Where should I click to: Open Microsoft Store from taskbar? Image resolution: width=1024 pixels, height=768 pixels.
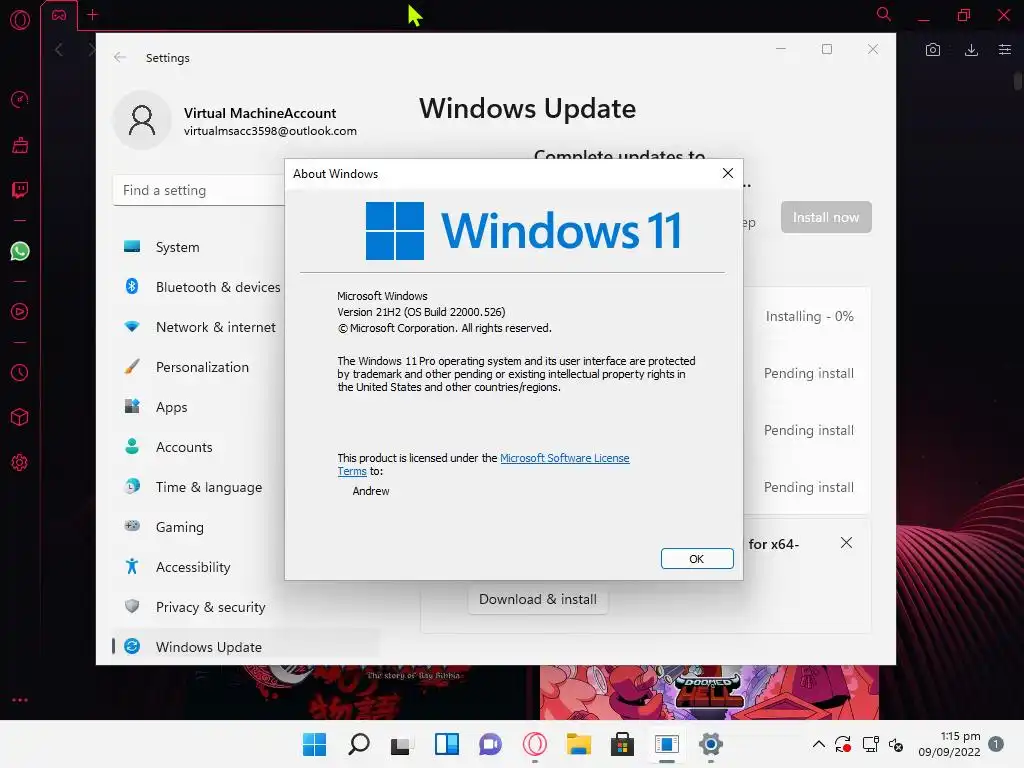pos(622,744)
